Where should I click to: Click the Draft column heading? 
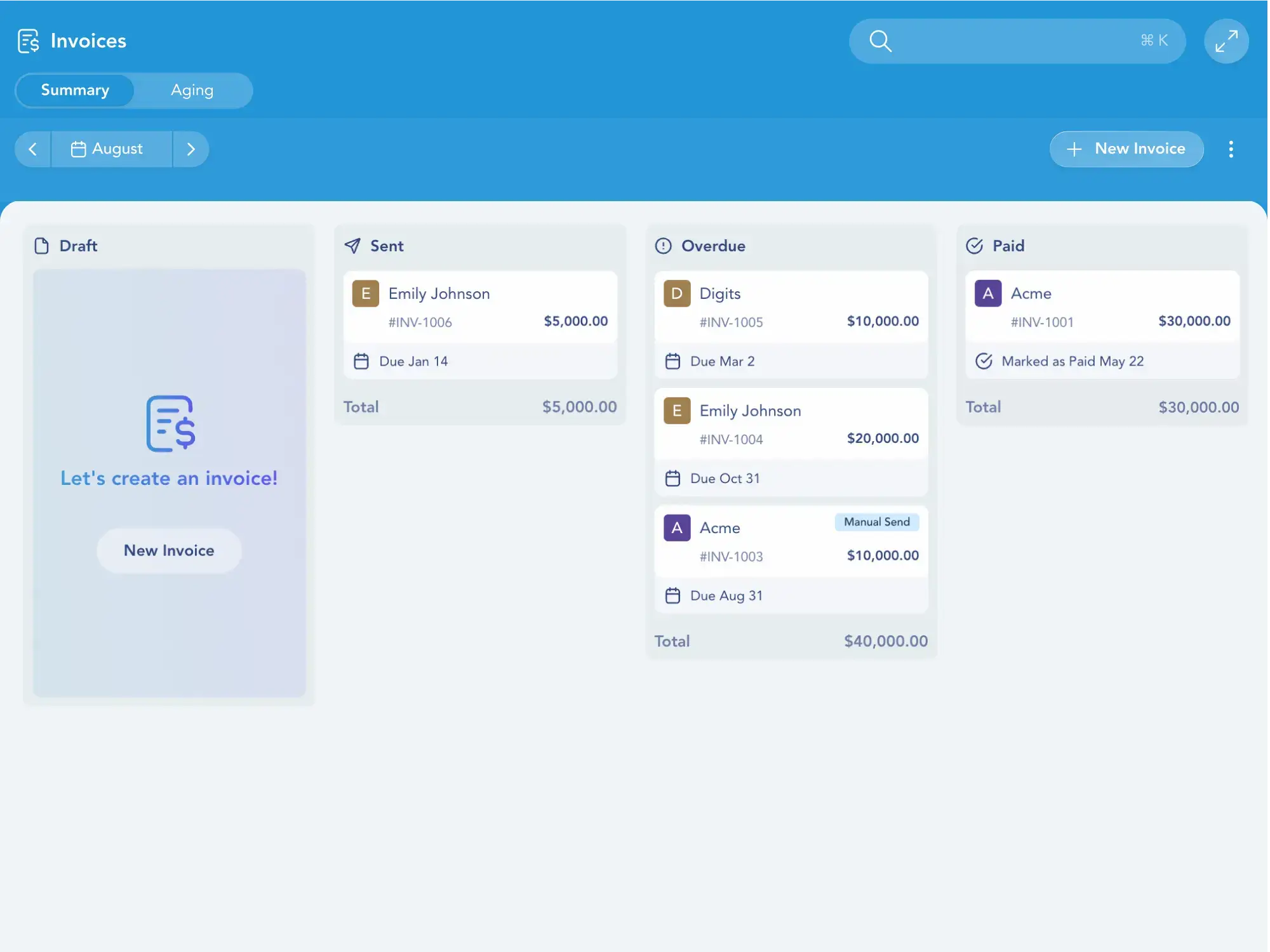pyautogui.click(x=78, y=246)
